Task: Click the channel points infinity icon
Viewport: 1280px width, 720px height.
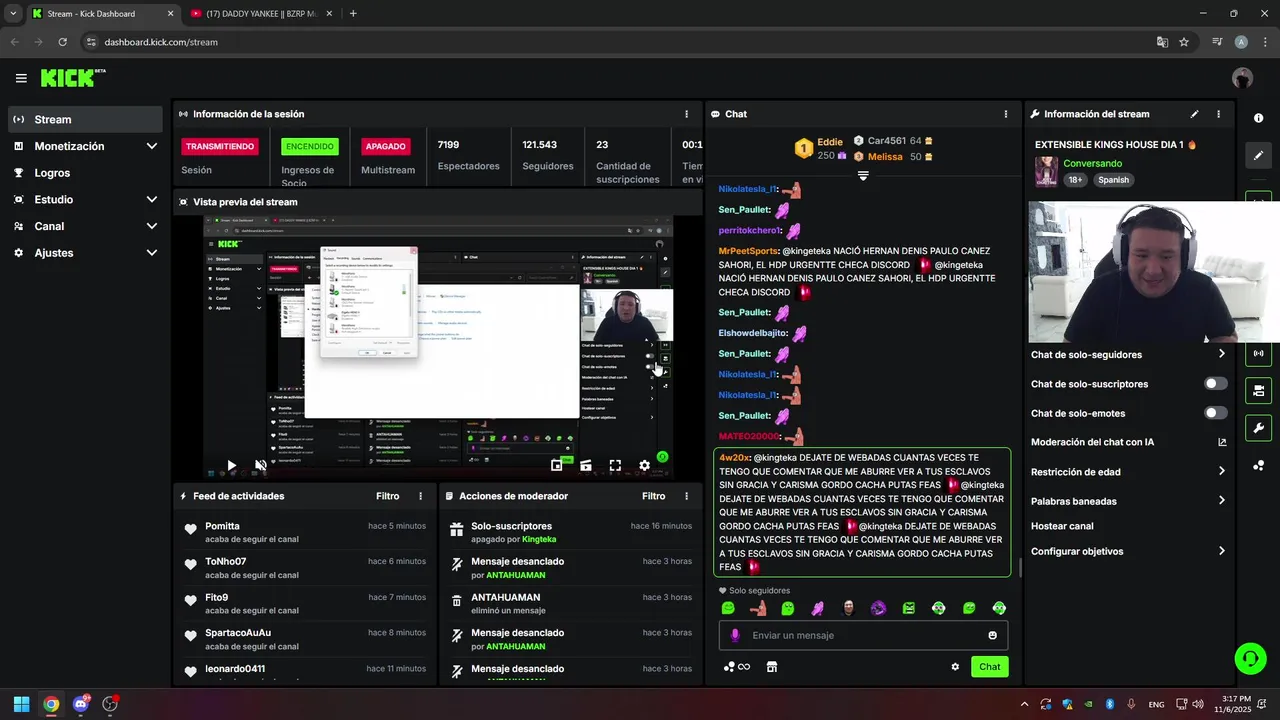Action: coord(737,667)
